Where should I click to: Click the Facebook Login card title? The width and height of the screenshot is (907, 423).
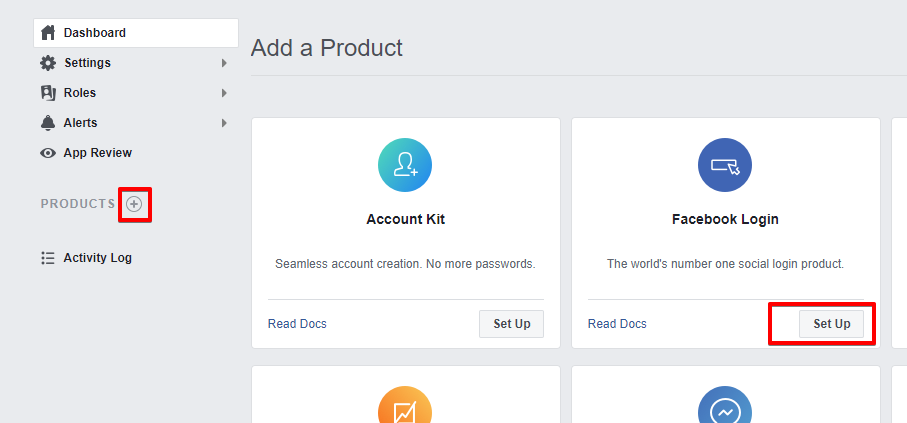tap(725, 219)
